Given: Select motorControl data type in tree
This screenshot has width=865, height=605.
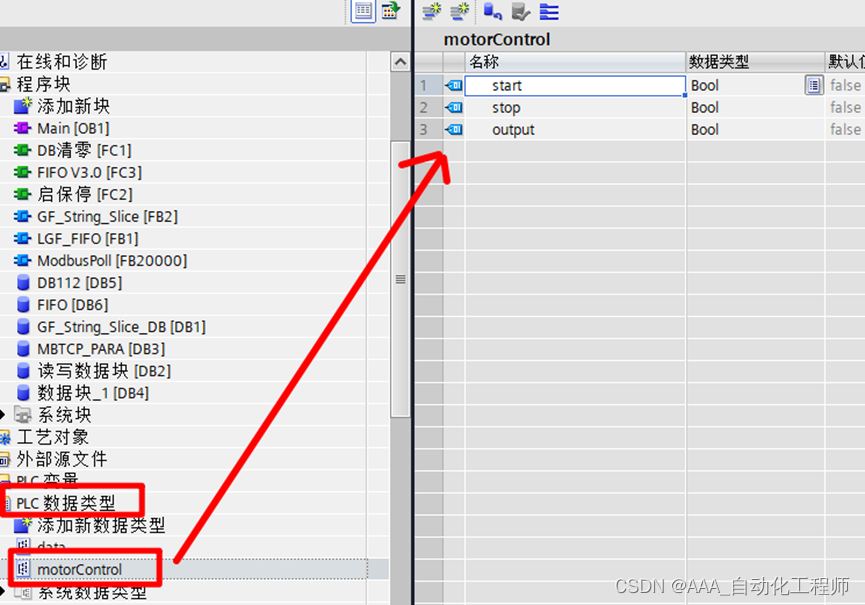Looking at the screenshot, I should (x=79, y=569).
